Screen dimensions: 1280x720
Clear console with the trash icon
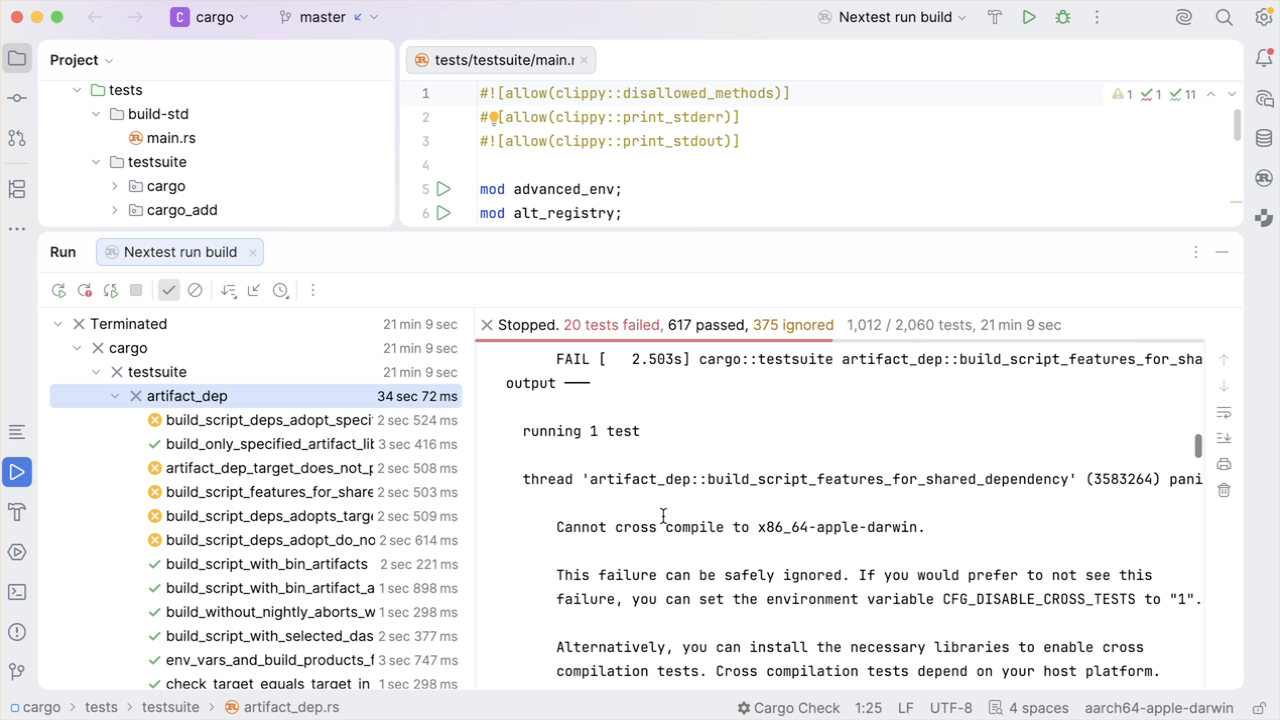1224,490
